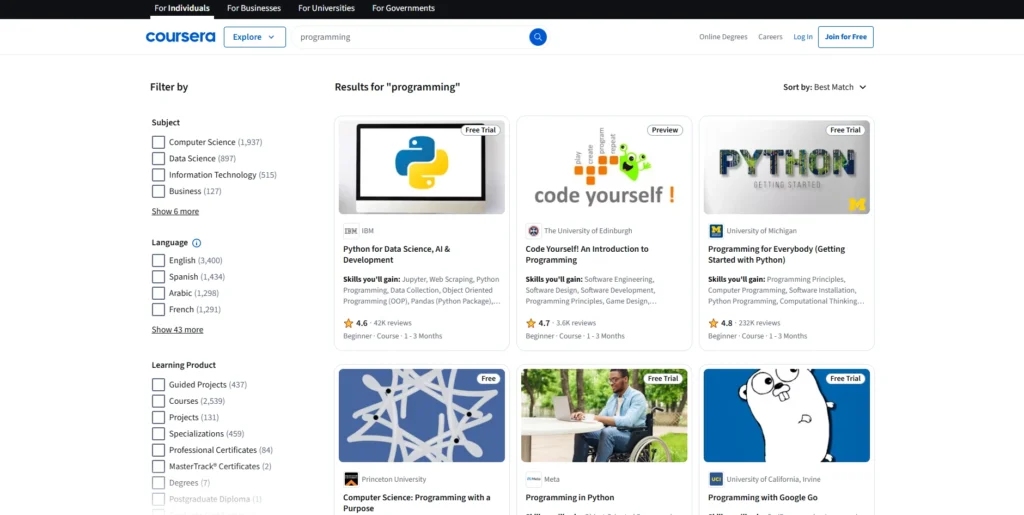Click the search field containing programming
The height and width of the screenshot is (515, 1024).
tap(411, 37)
